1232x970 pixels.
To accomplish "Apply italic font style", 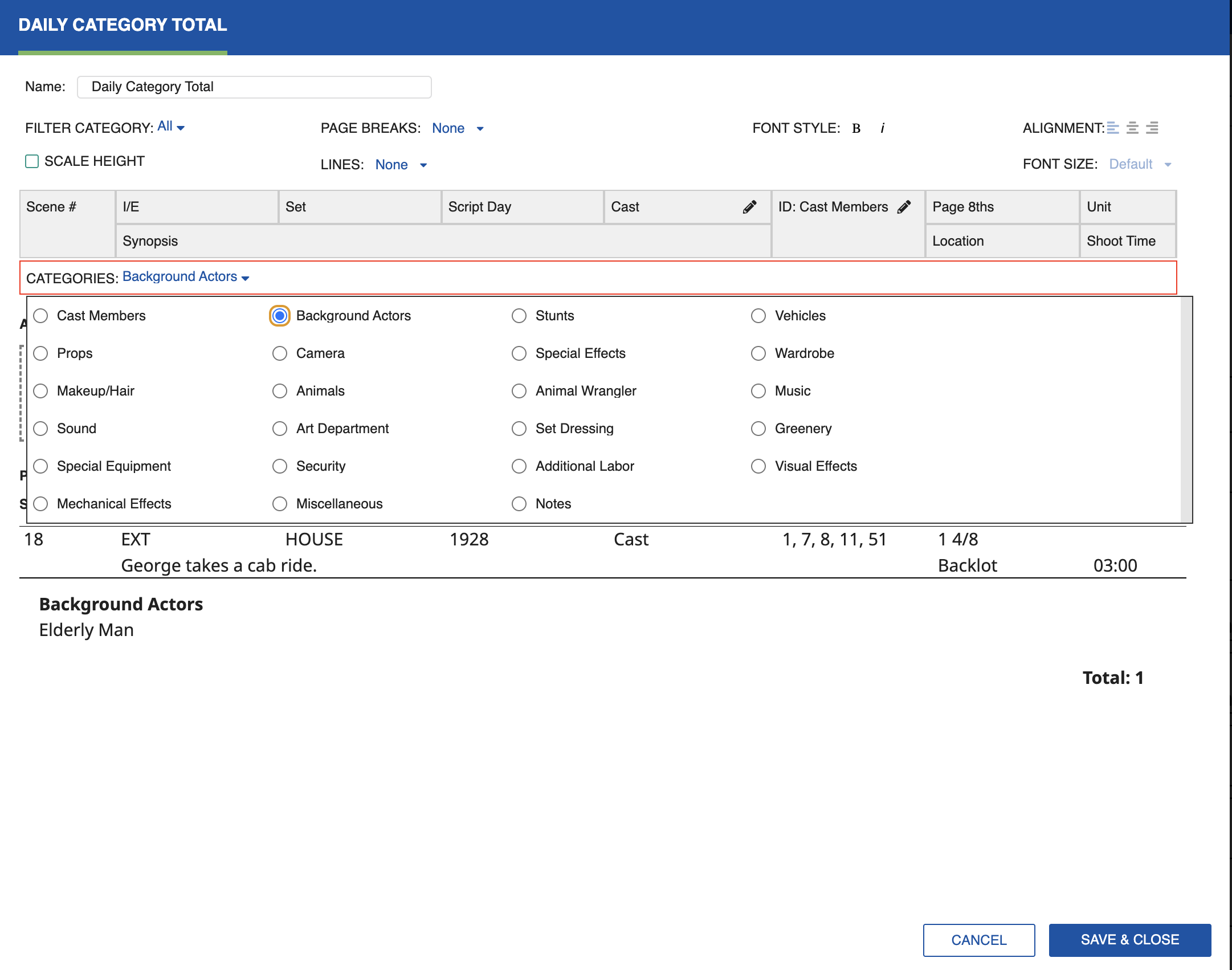I will click(882, 128).
